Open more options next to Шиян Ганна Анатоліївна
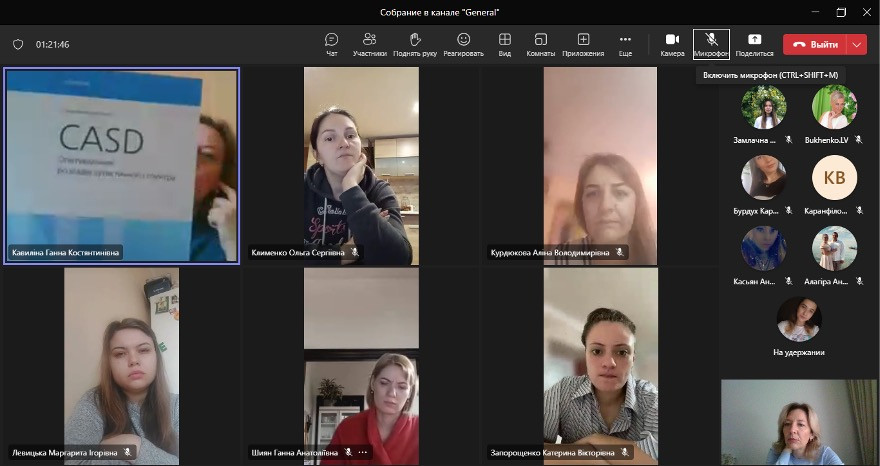This screenshot has height=466, width=880. (363, 452)
